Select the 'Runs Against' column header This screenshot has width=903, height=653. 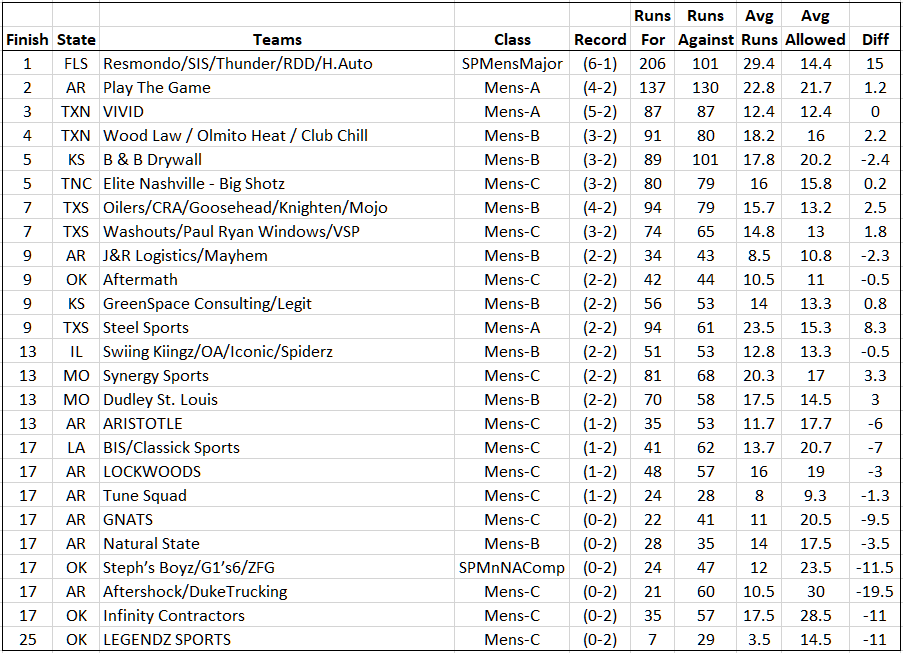pos(705,28)
